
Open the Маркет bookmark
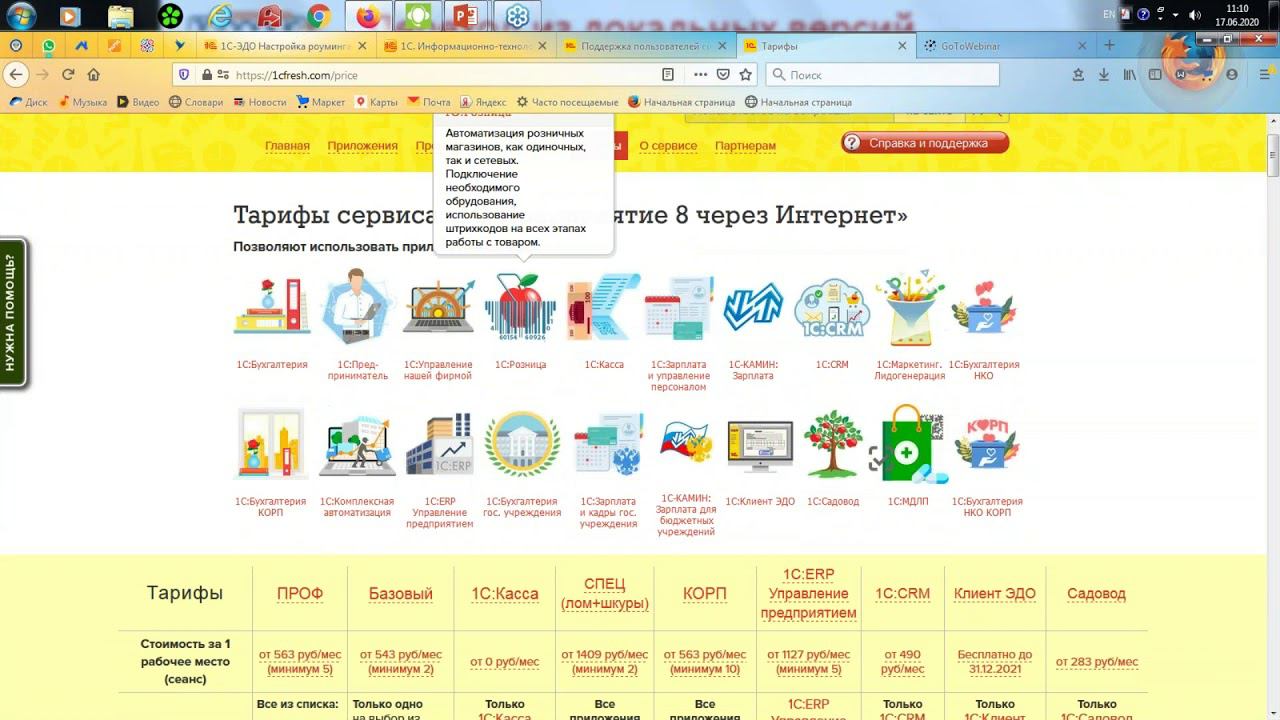point(320,102)
